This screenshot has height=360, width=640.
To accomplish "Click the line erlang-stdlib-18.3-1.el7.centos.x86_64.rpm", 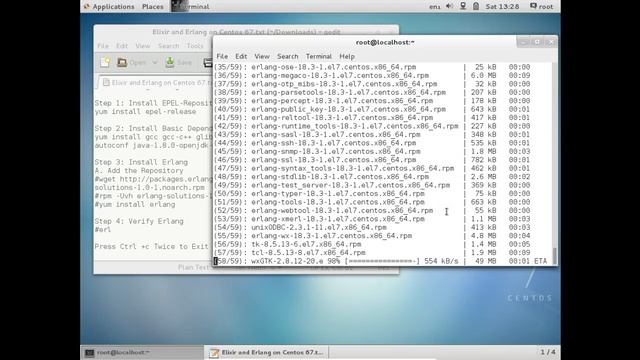I will (x=340, y=177).
